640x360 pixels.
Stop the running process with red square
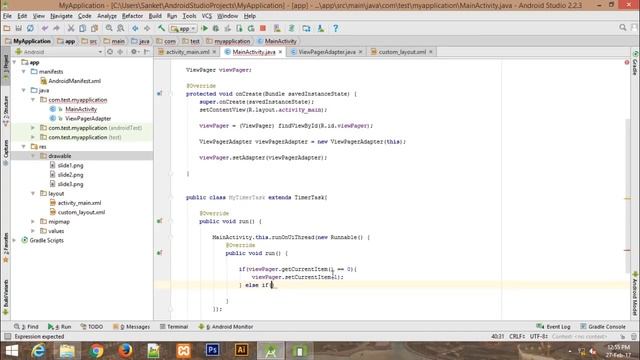263,28
